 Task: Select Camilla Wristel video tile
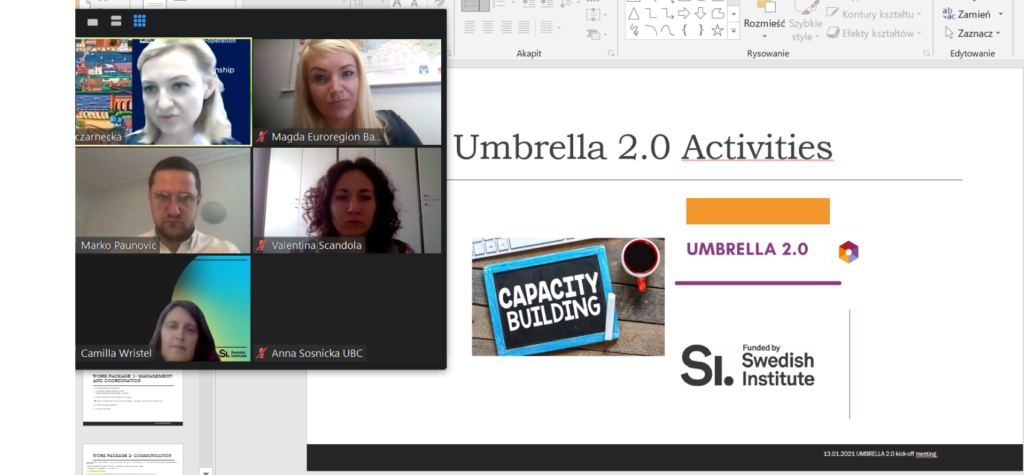163,308
